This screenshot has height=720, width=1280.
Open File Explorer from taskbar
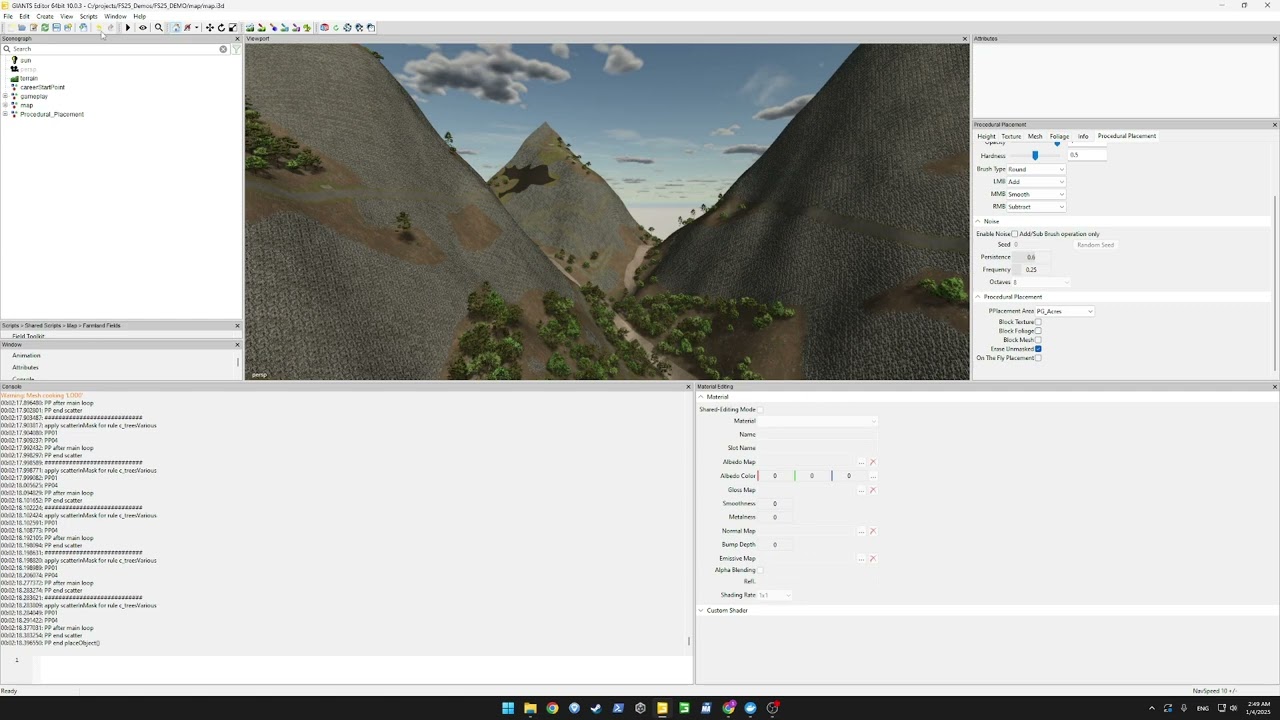pos(530,708)
